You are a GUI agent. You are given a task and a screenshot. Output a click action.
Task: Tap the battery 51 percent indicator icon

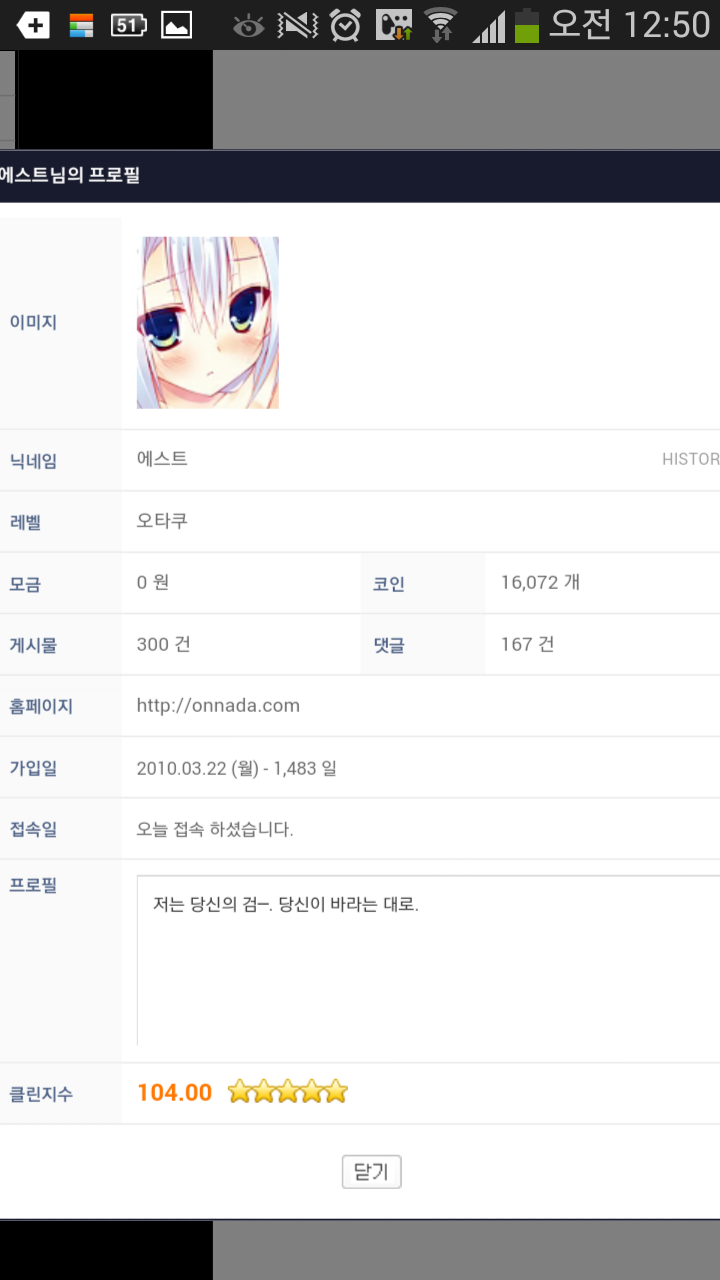[128, 25]
